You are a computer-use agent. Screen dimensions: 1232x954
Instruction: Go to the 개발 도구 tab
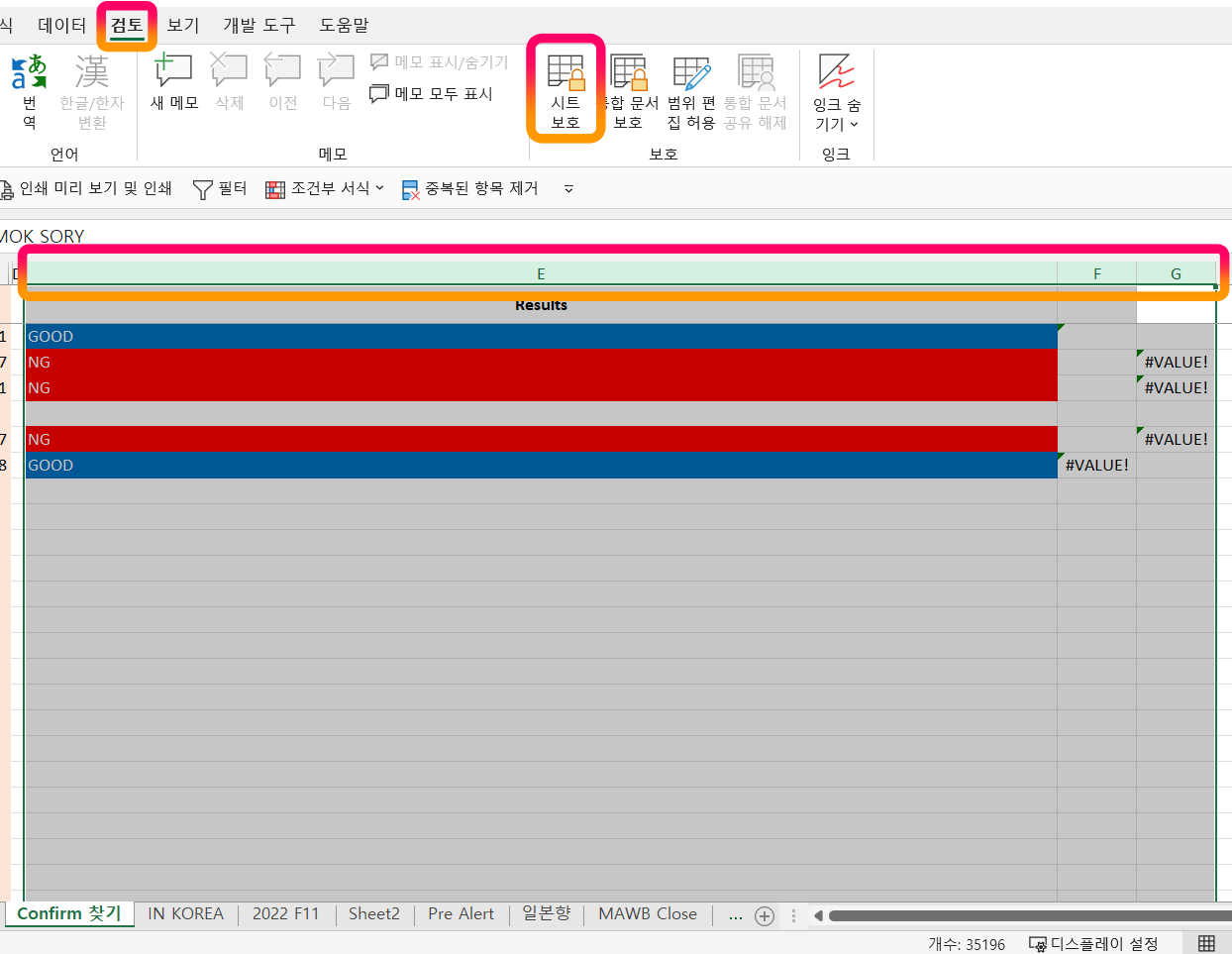click(x=259, y=26)
